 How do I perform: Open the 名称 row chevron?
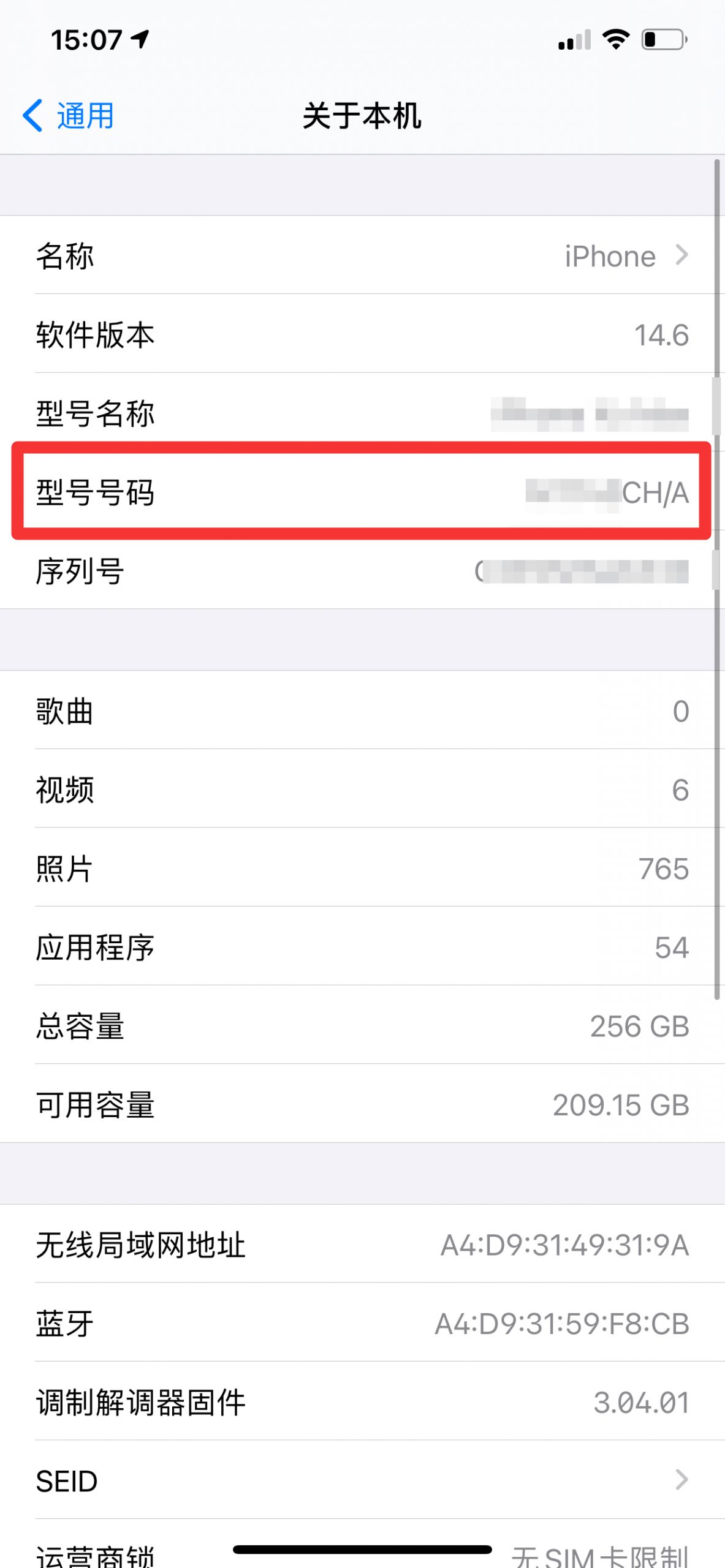pyautogui.click(x=681, y=255)
